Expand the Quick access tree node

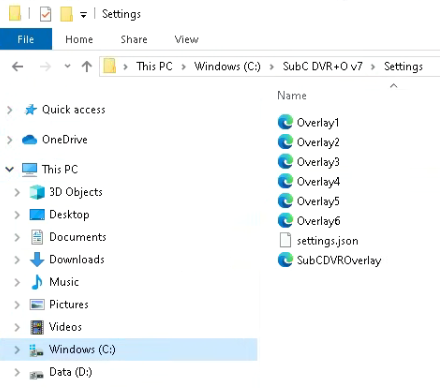coord(10,110)
